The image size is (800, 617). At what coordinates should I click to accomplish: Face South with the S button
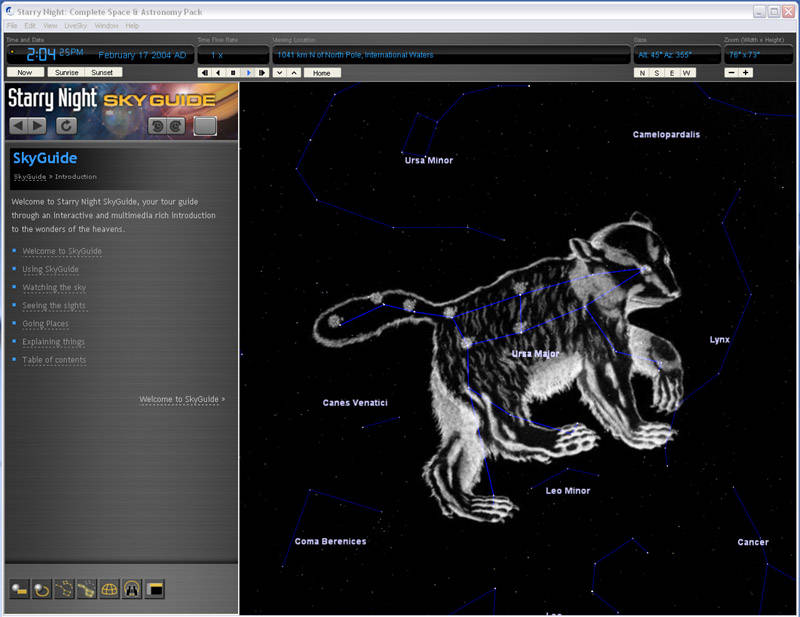coord(657,73)
